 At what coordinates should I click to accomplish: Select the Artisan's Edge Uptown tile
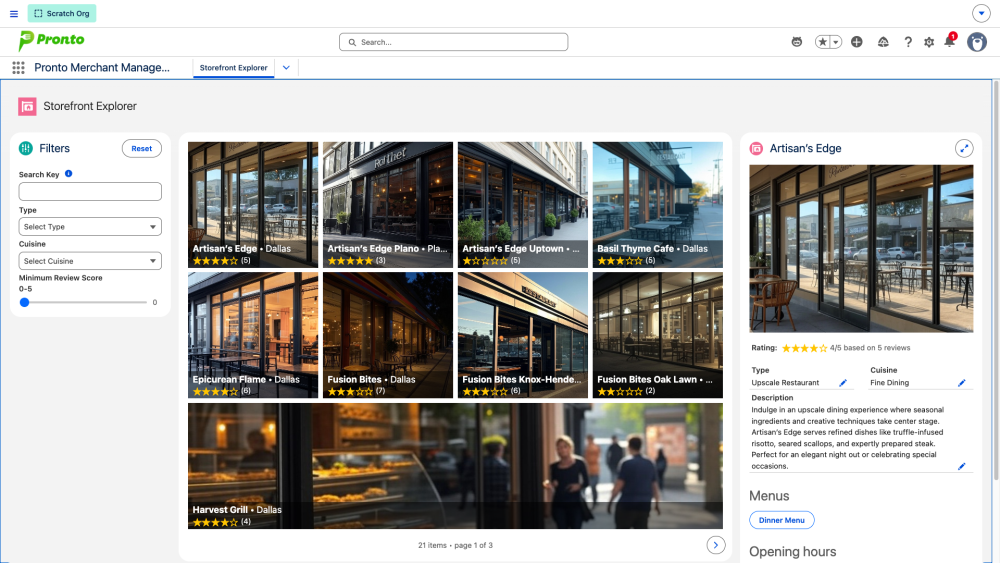click(x=522, y=204)
